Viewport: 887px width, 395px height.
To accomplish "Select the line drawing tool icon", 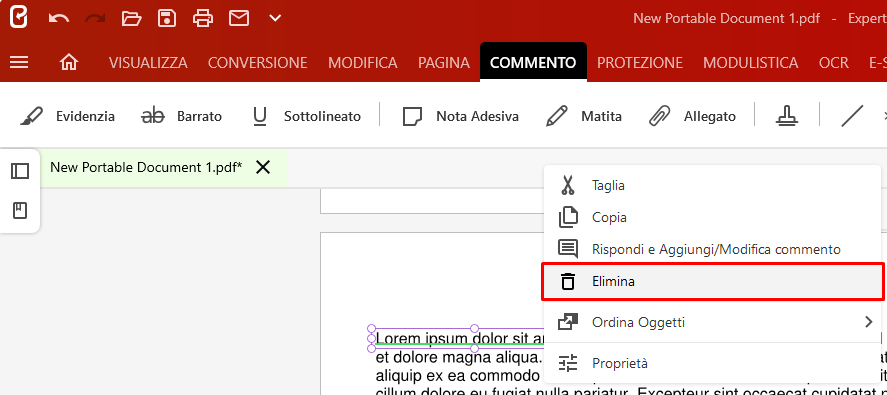I will tap(852, 117).
